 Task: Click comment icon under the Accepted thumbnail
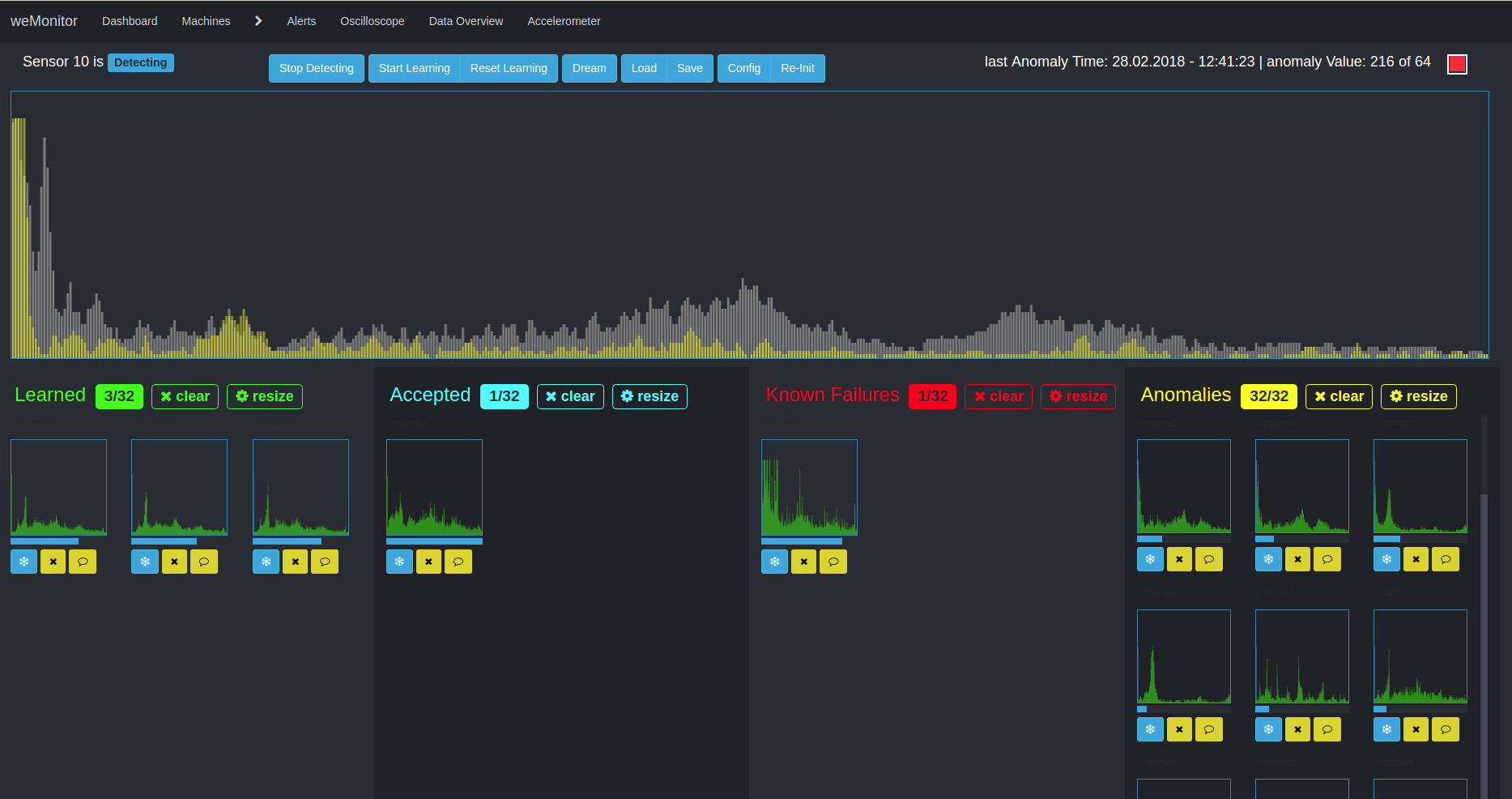[458, 562]
